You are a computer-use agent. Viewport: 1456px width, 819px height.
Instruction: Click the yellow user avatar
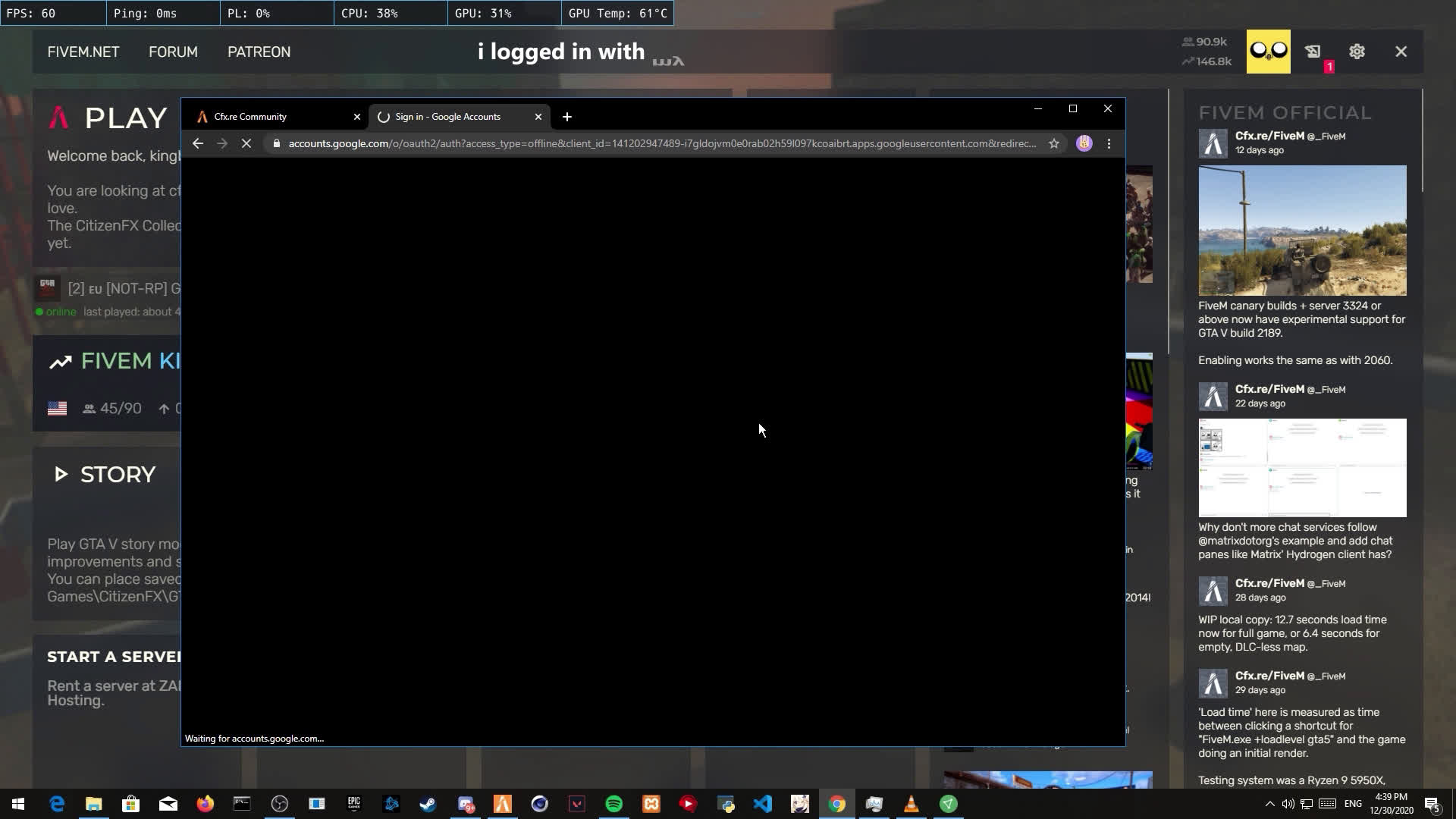pos(1268,52)
